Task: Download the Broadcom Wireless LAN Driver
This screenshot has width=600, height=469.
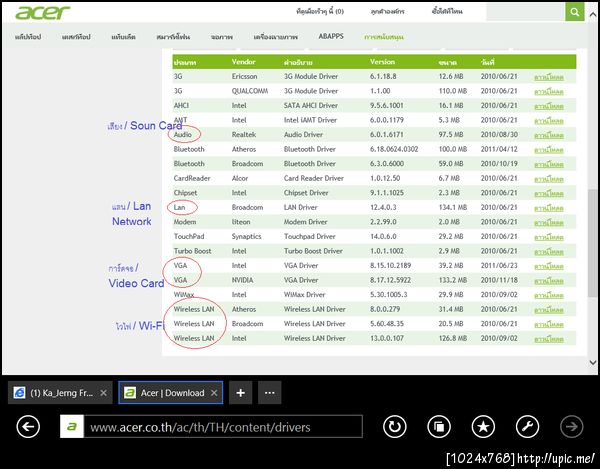Action: tap(549, 324)
